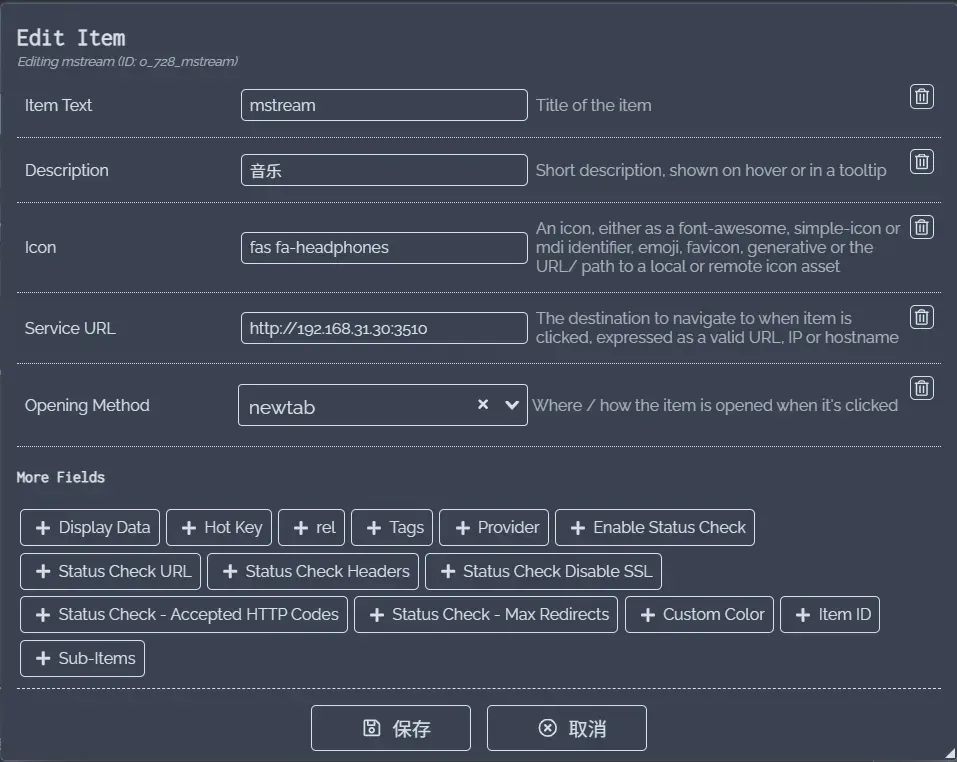Click the trash icon beside the Icon field
The width and height of the screenshot is (957, 762).
[921, 227]
